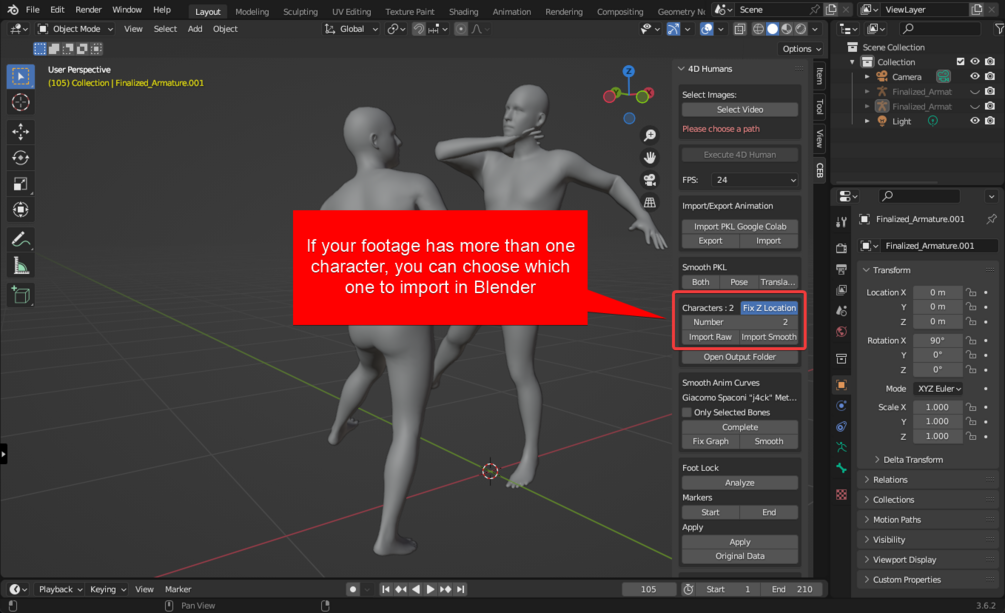The width and height of the screenshot is (1005, 613).
Task: Toggle proportional editing in header
Action: pyautogui.click(x=461, y=29)
